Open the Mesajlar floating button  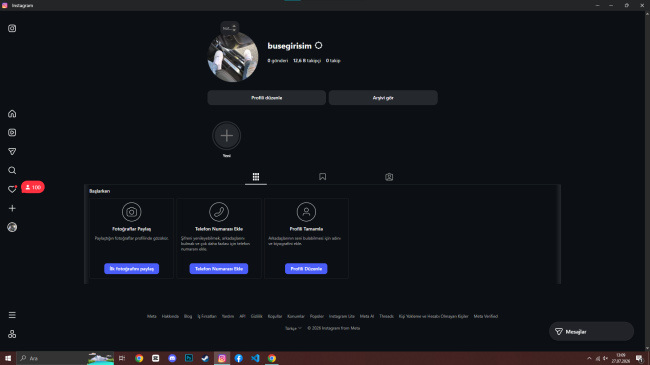pyautogui.click(x=592, y=332)
